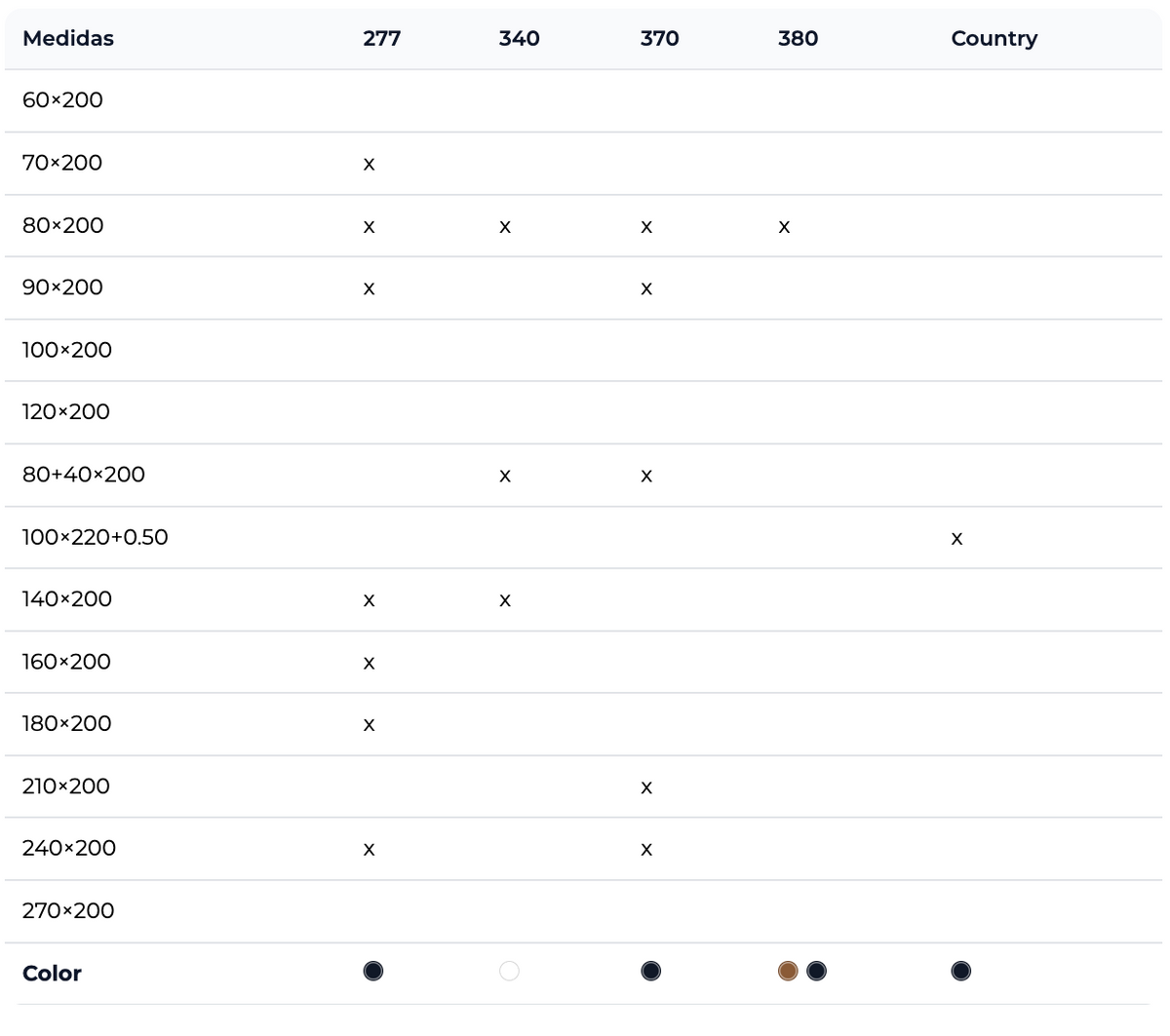This screenshot has width=1170, height=1036.
Task: Click the x mark for 80×200 under 380
Action: coord(784,227)
